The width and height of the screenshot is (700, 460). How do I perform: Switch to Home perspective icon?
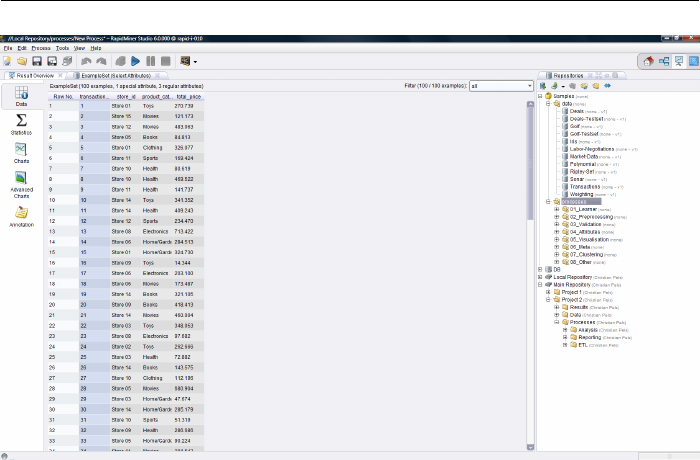[648, 61]
